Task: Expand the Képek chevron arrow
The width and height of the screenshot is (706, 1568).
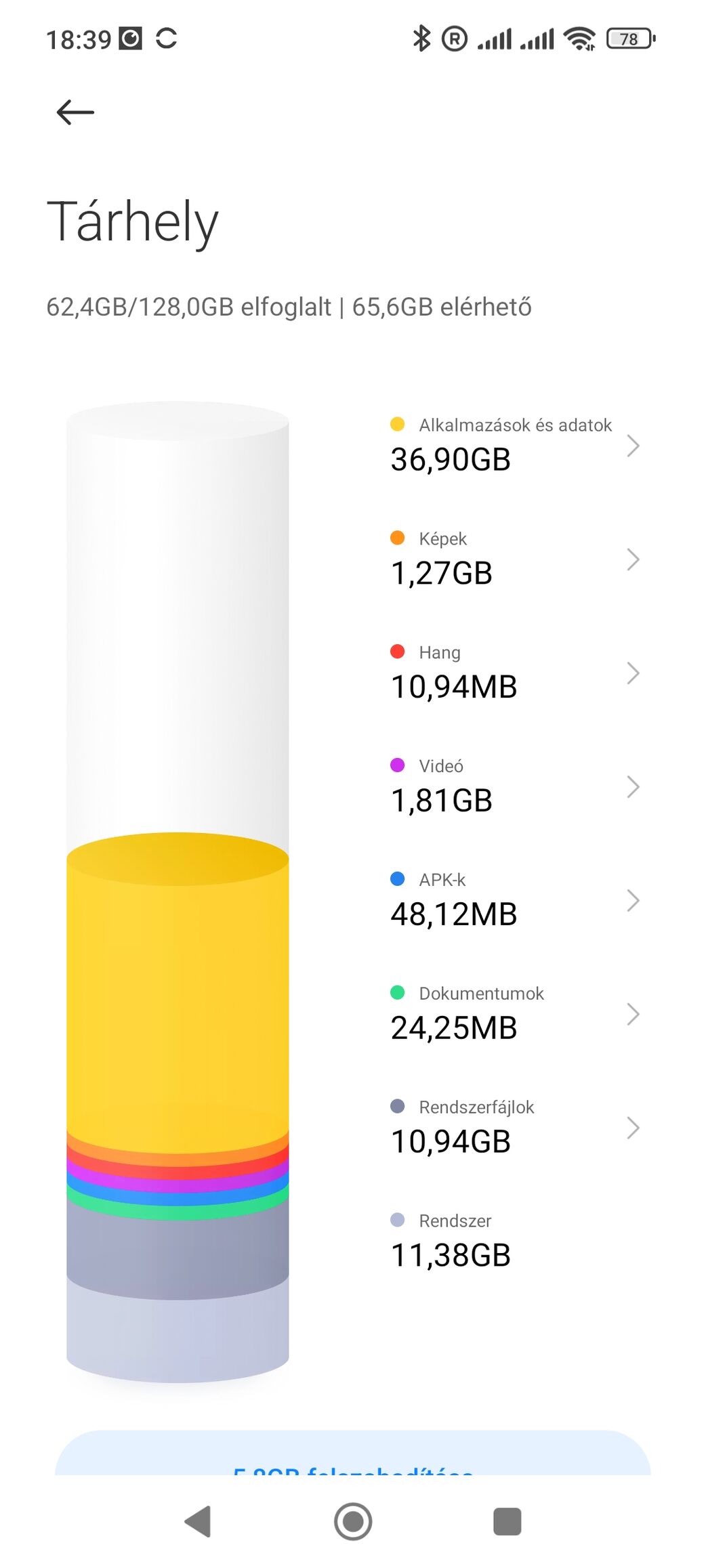Action: pos(633,559)
